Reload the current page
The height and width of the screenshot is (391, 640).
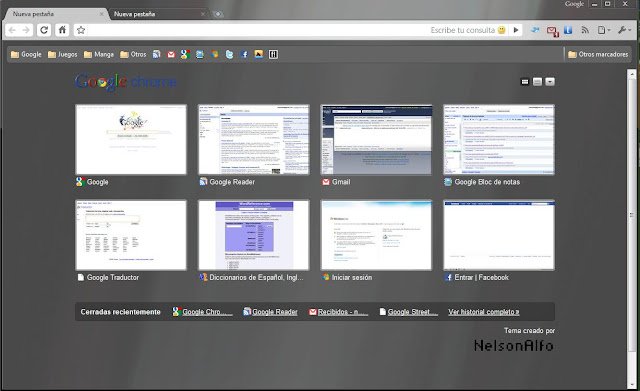(x=44, y=30)
